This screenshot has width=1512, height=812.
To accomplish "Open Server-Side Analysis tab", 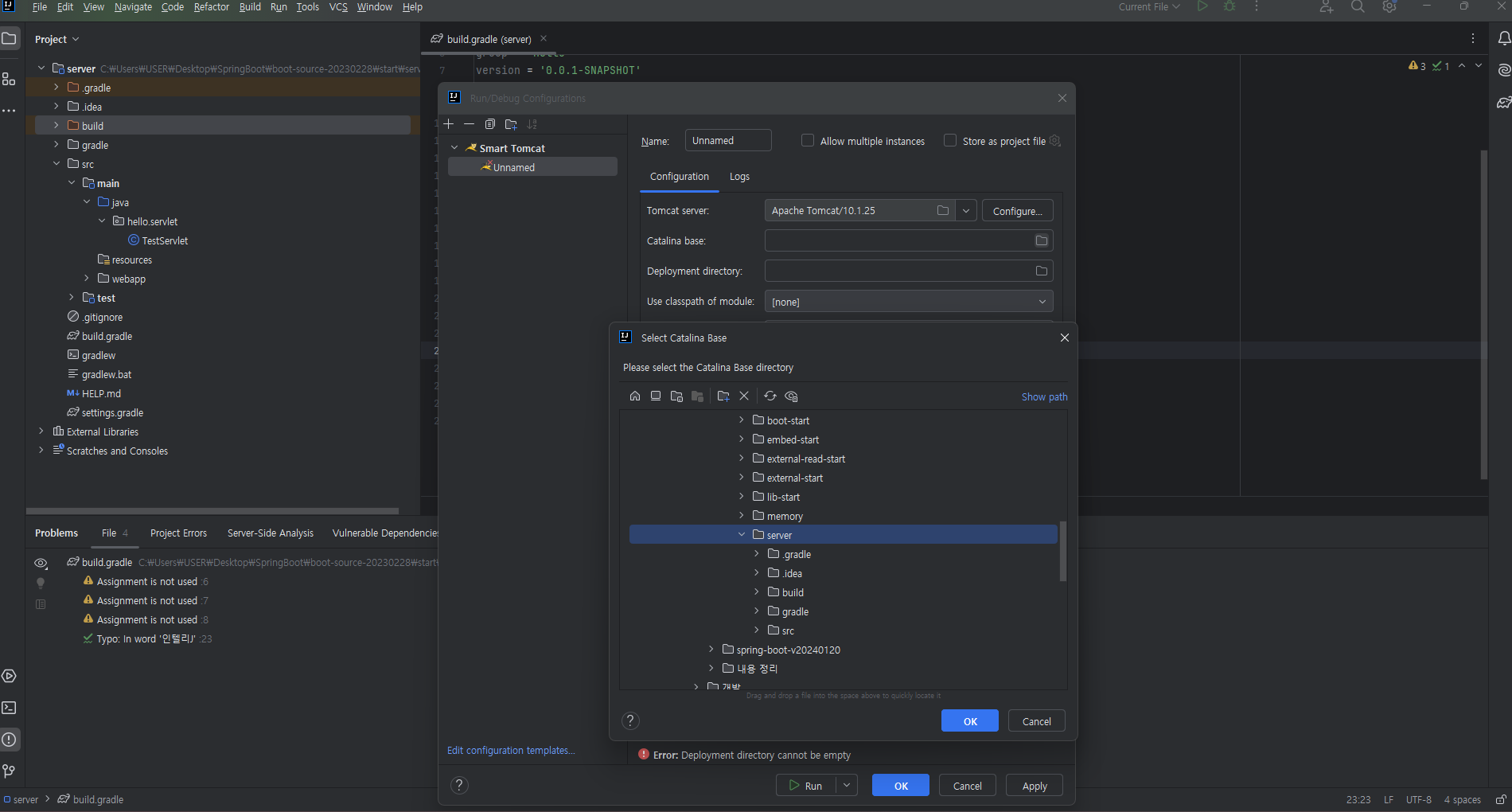I will pyautogui.click(x=271, y=533).
